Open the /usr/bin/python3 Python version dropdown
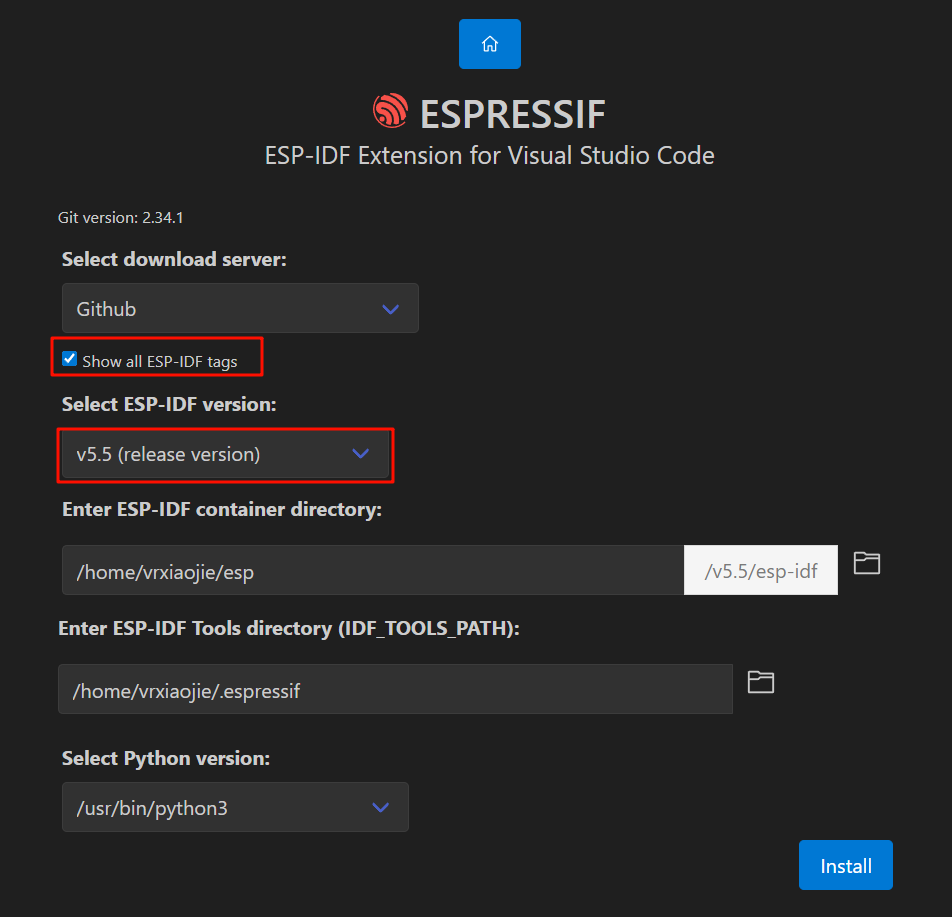This screenshot has width=952, height=917. click(235, 807)
